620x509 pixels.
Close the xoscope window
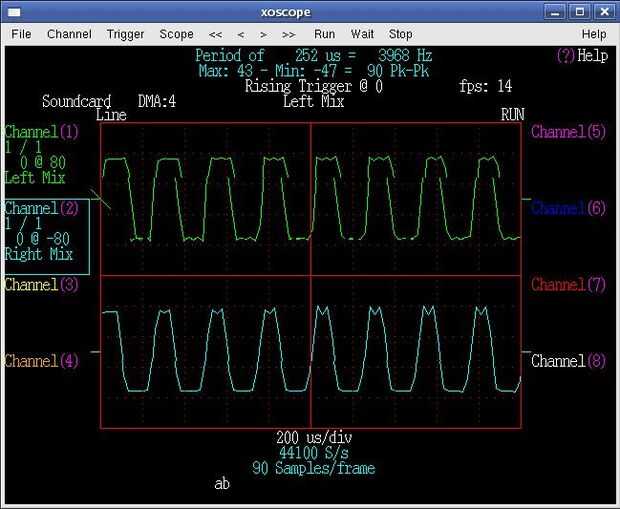coord(604,11)
